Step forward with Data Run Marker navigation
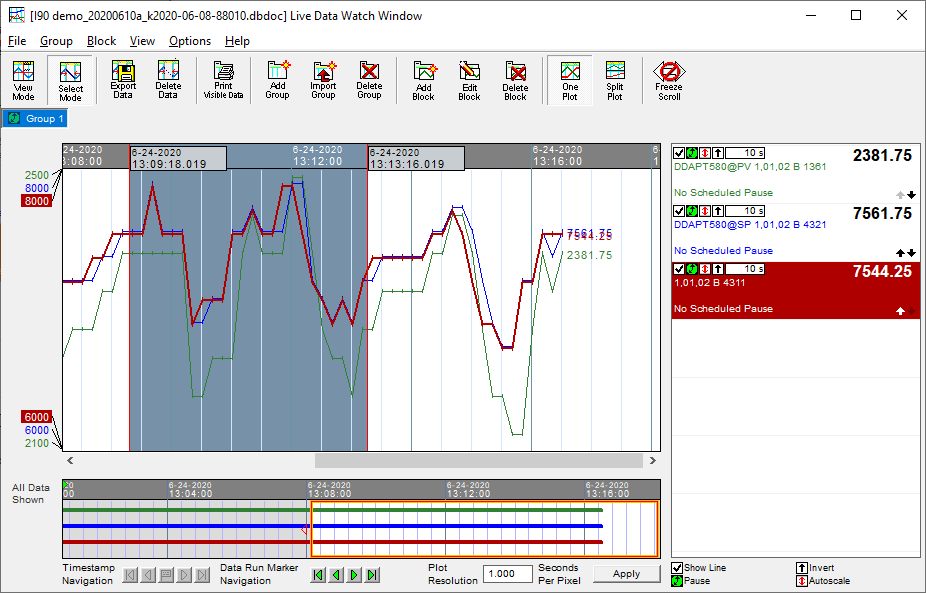The image size is (926, 593). click(x=353, y=574)
